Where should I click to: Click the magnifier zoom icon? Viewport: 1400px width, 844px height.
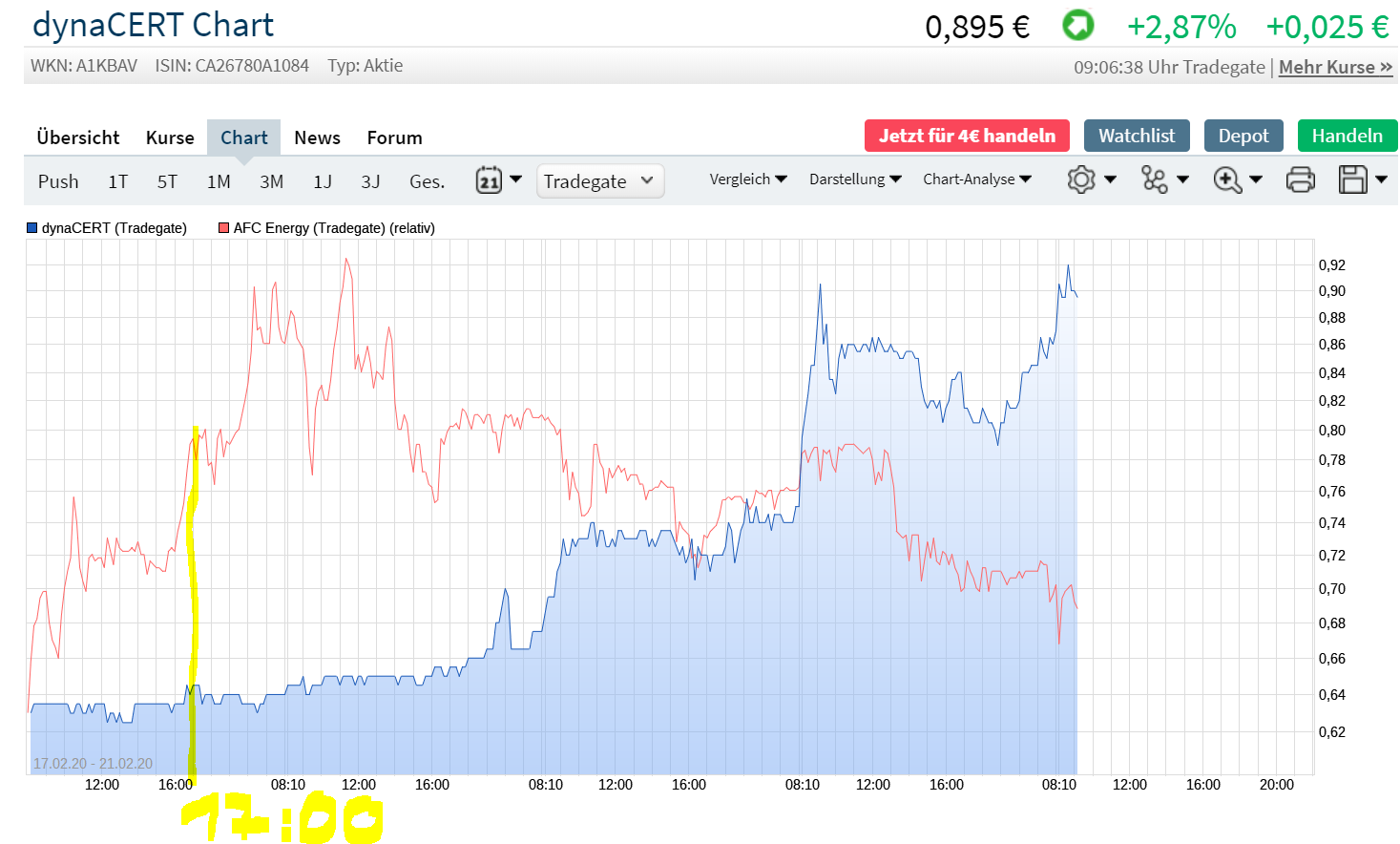1227,179
